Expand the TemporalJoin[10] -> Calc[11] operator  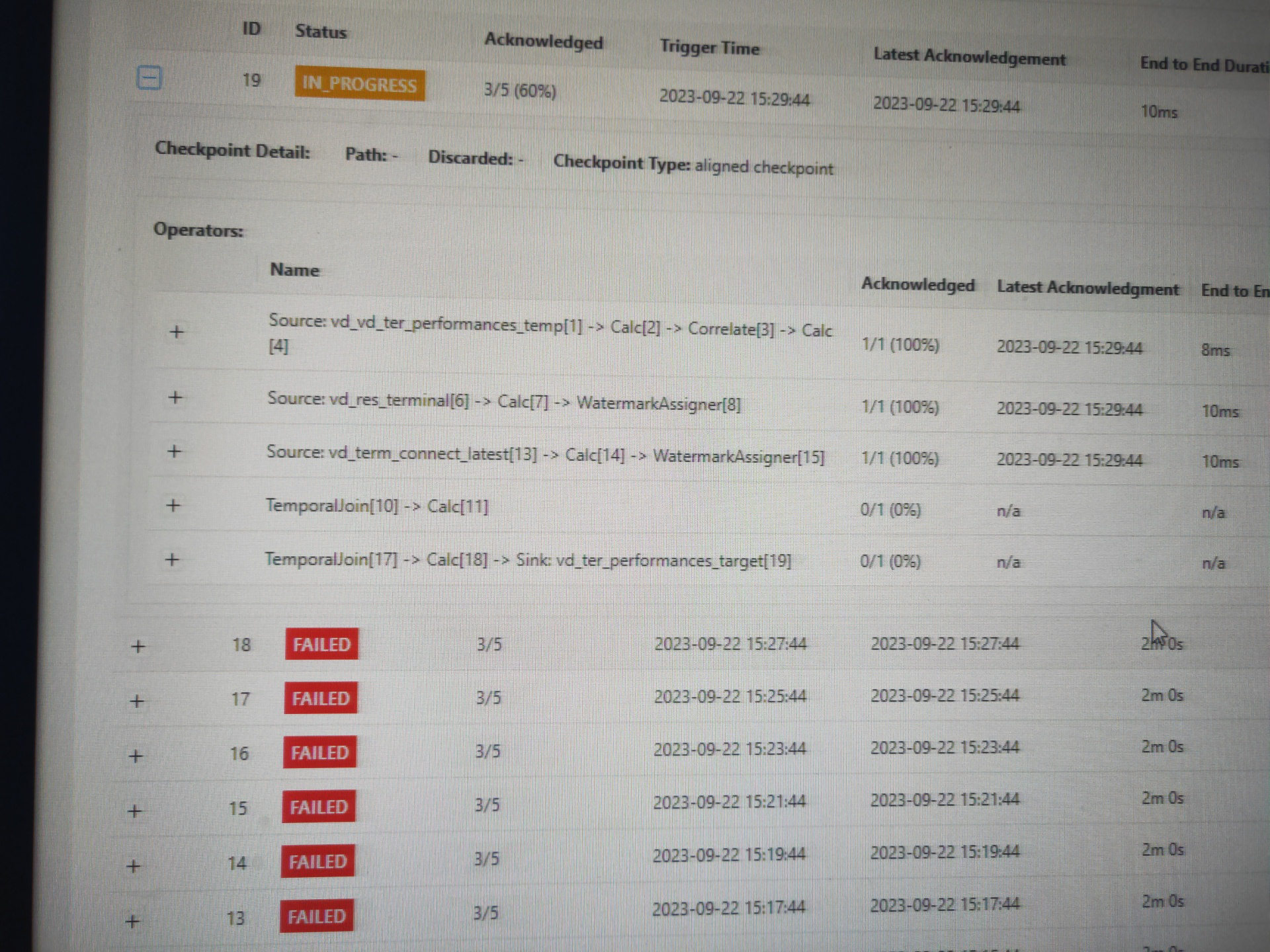coord(173,506)
